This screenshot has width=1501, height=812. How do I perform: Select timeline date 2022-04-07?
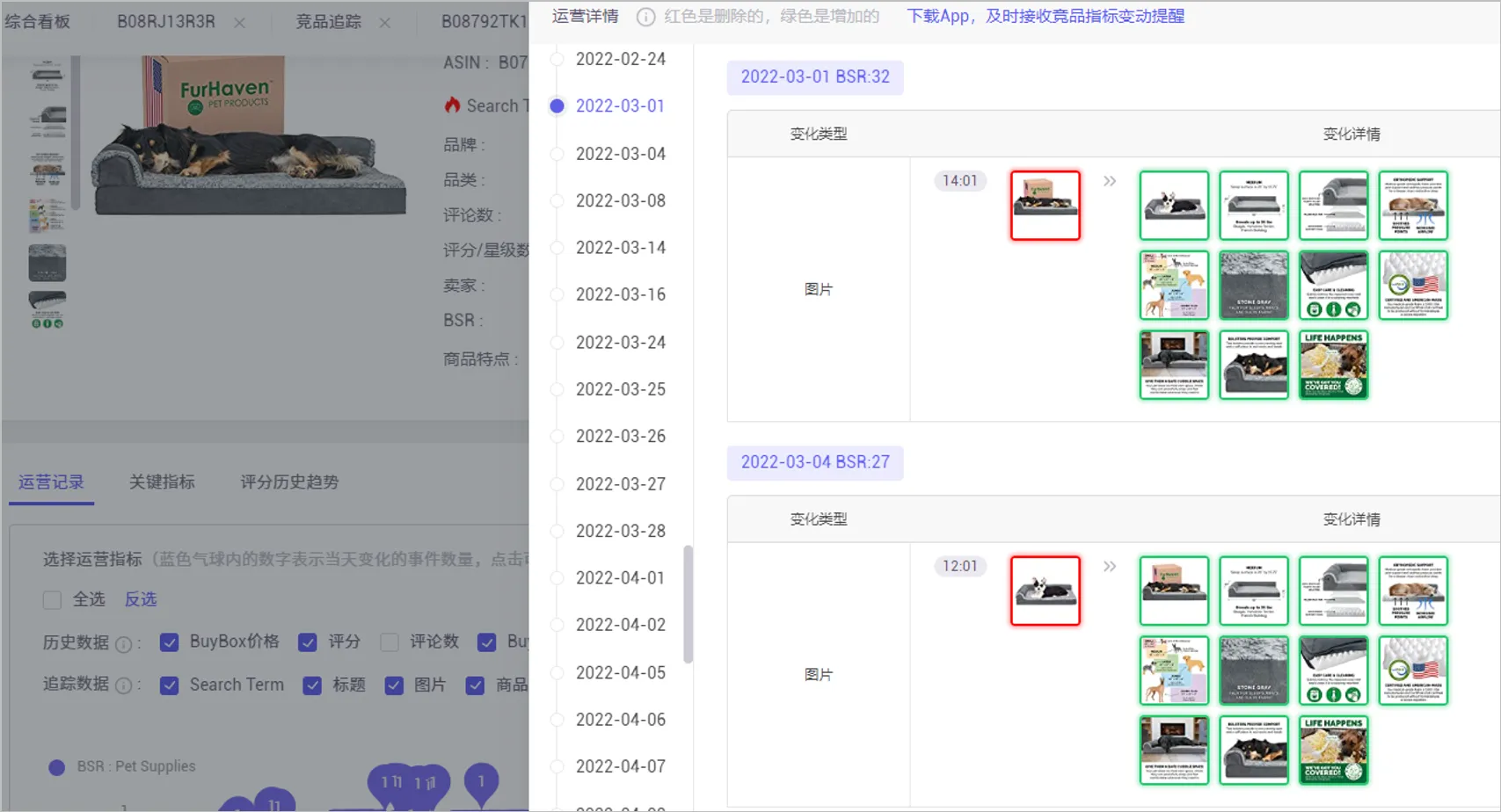[x=621, y=766]
